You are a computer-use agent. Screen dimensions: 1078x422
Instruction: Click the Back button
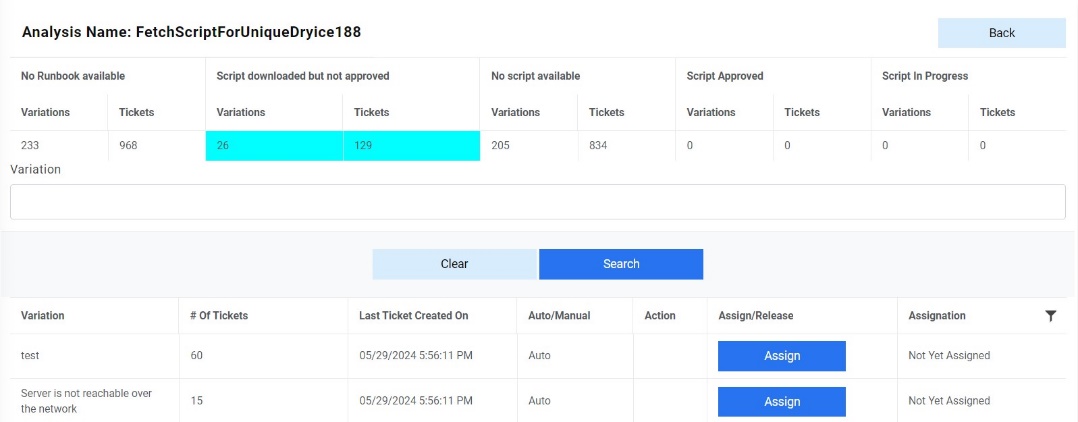click(x=1001, y=33)
